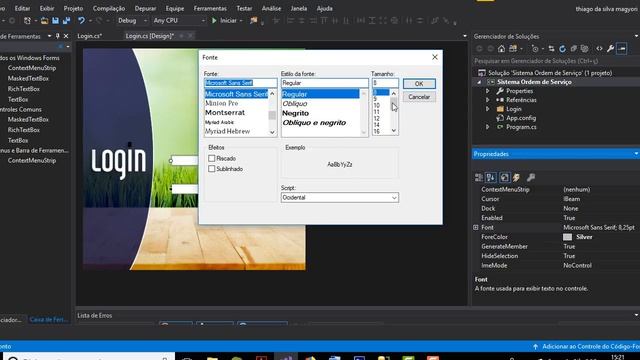640x360 pixels.
Task: Click wrench Properties icon in Solution Explorer toolbar
Action: tap(611, 49)
